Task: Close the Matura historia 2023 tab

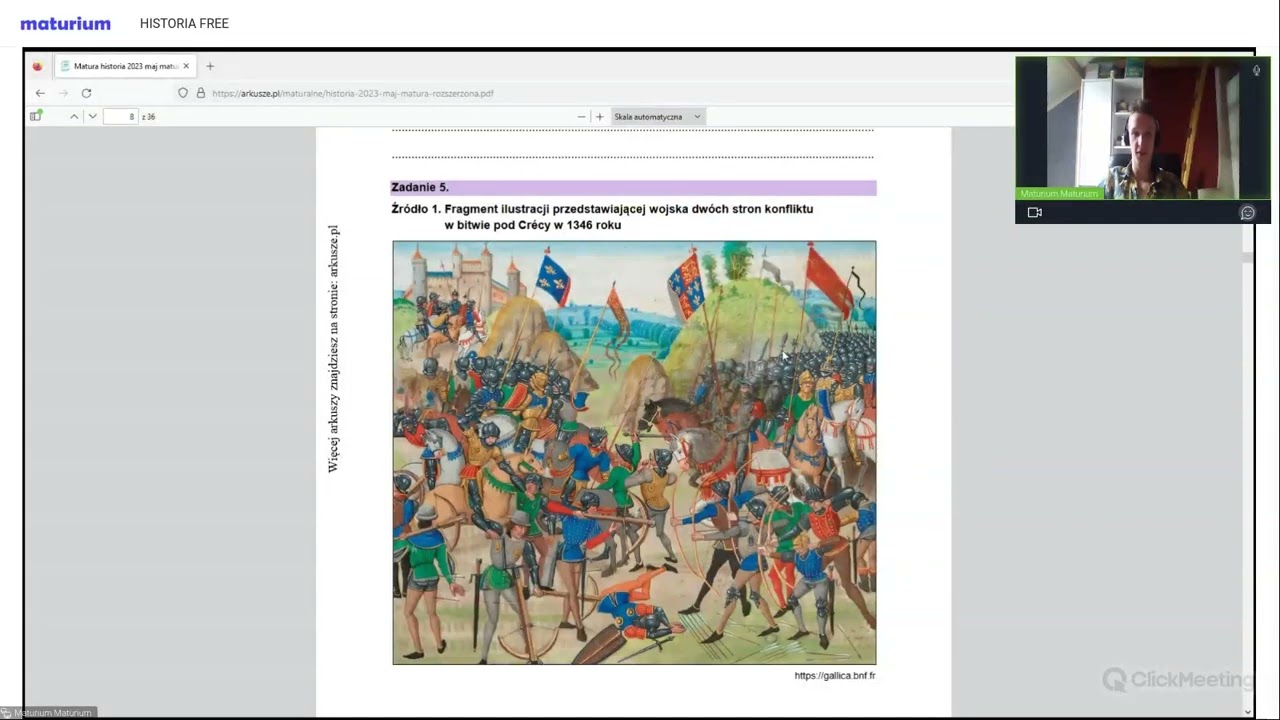Action: click(186, 66)
